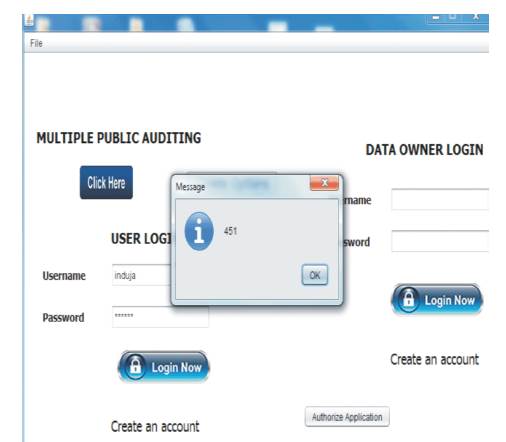
Task: Click the padlock icon on user login button
Action: (x=135, y=367)
